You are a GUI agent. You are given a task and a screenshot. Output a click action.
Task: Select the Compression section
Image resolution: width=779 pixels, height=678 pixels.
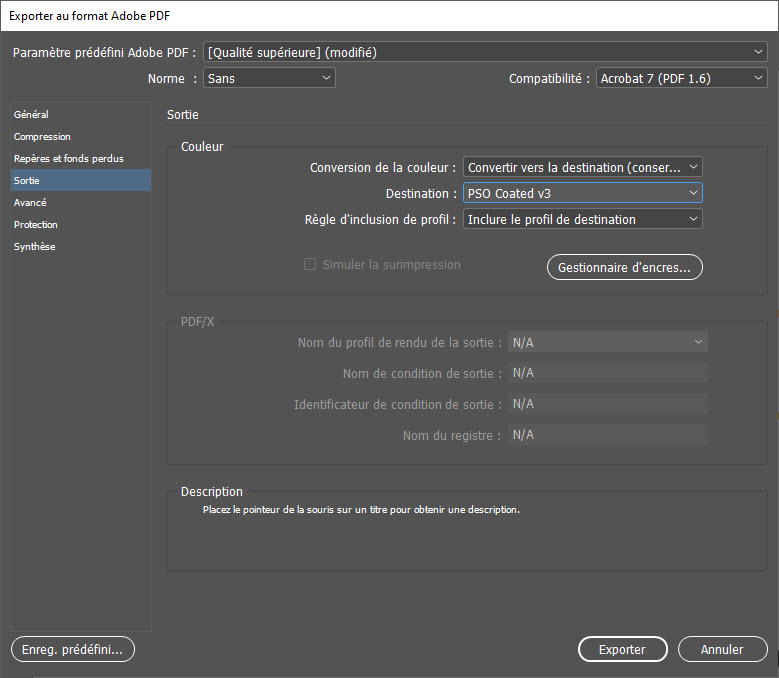[81, 137]
